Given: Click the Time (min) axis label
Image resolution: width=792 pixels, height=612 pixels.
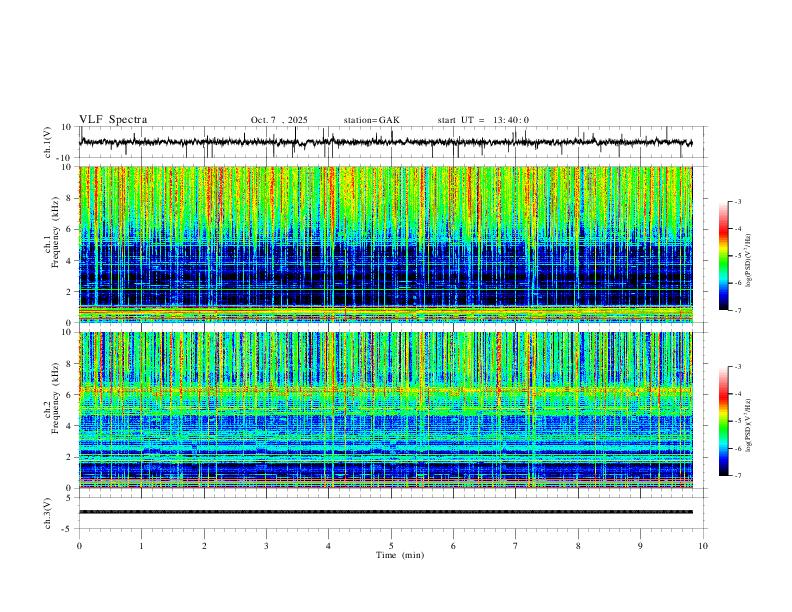Looking at the screenshot, I should (x=400, y=555).
